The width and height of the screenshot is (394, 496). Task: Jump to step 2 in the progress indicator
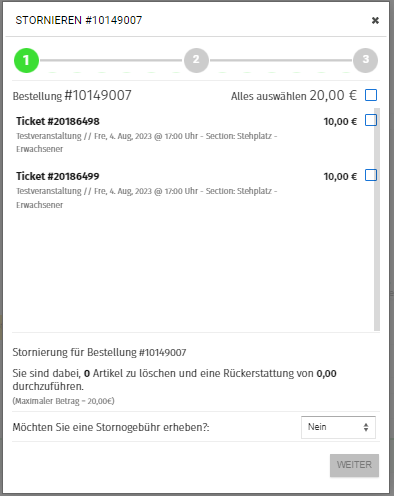coord(196,60)
